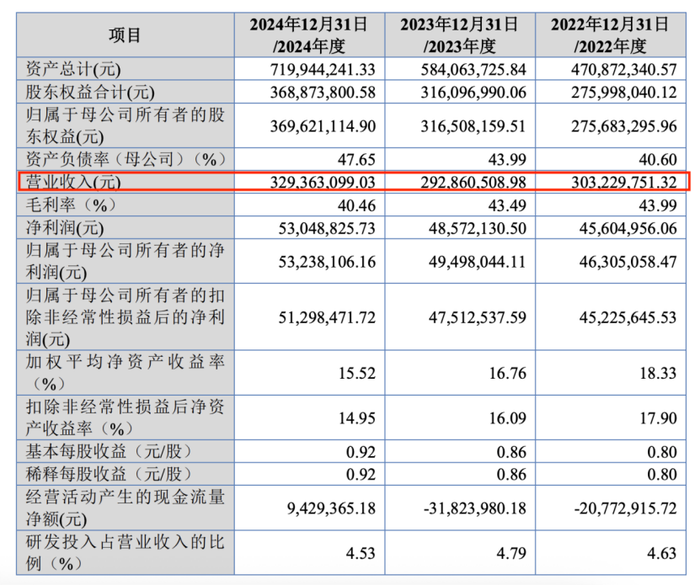This screenshot has width=700, height=585.
Task: Select the 2022年12月31日 column header
Action: [x=610, y=35]
